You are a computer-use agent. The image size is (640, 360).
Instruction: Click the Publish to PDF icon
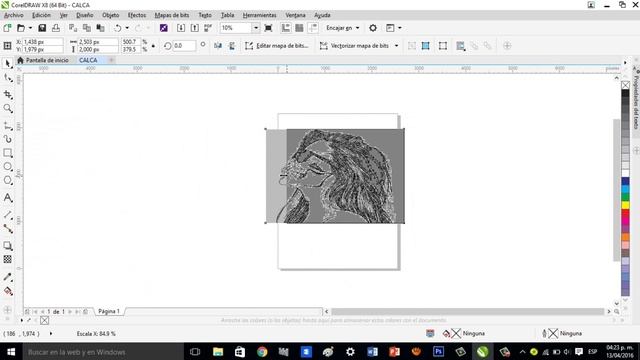click(208, 28)
